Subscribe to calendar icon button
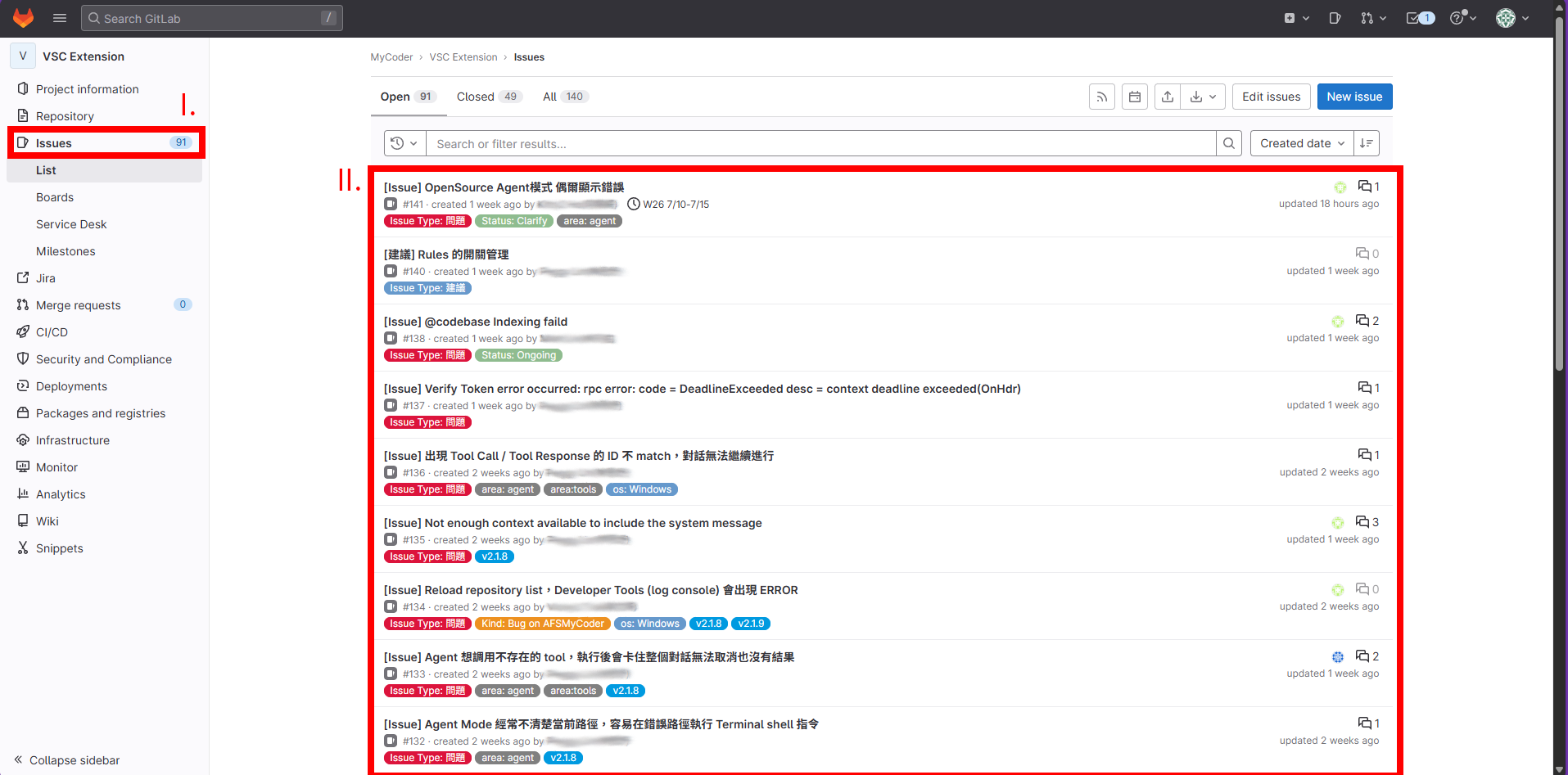1568x775 pixels. [x=1135, y=97]
